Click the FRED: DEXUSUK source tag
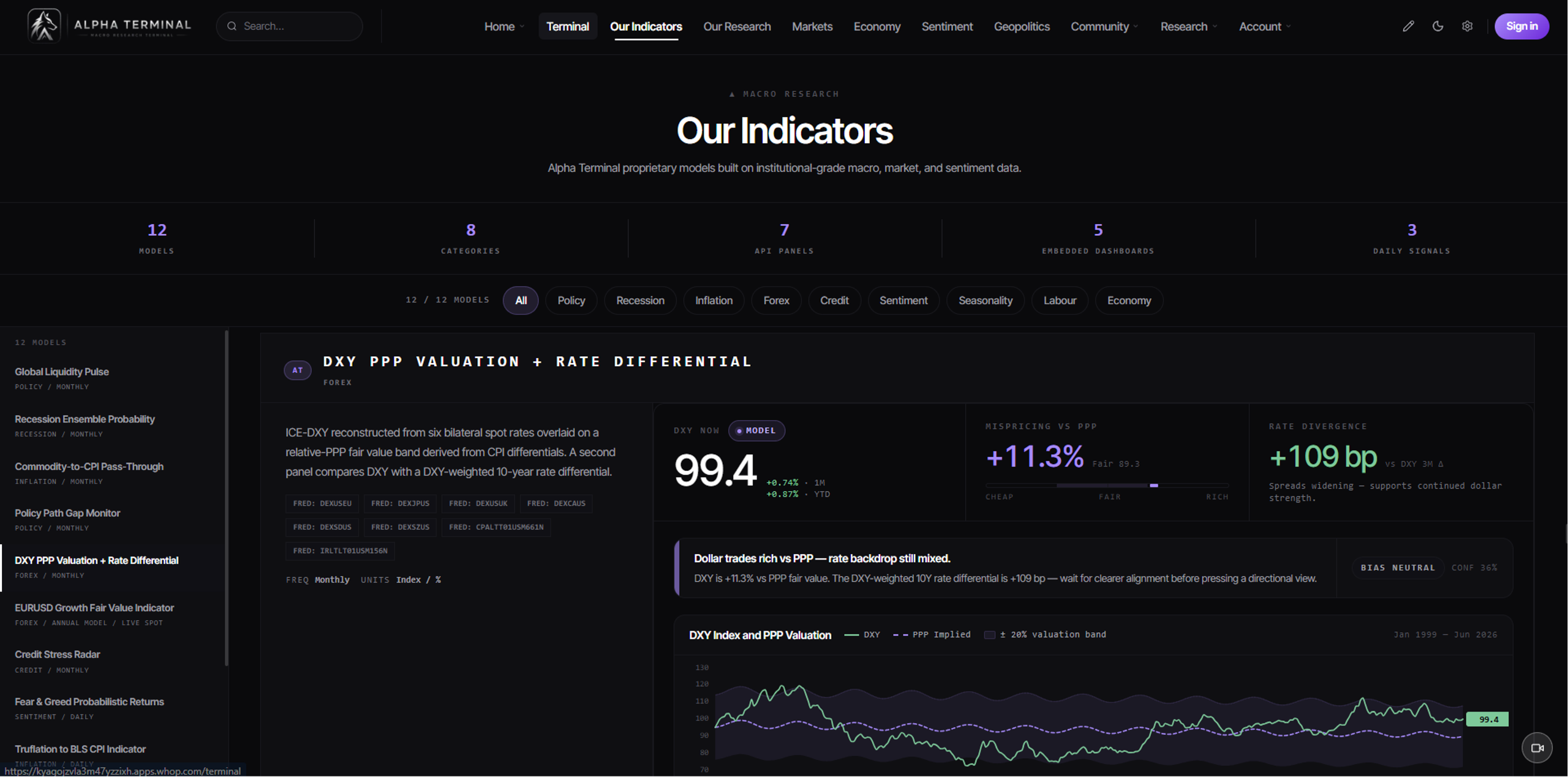The width and height of the screenshot is (1568, 777). click(478, 503)
